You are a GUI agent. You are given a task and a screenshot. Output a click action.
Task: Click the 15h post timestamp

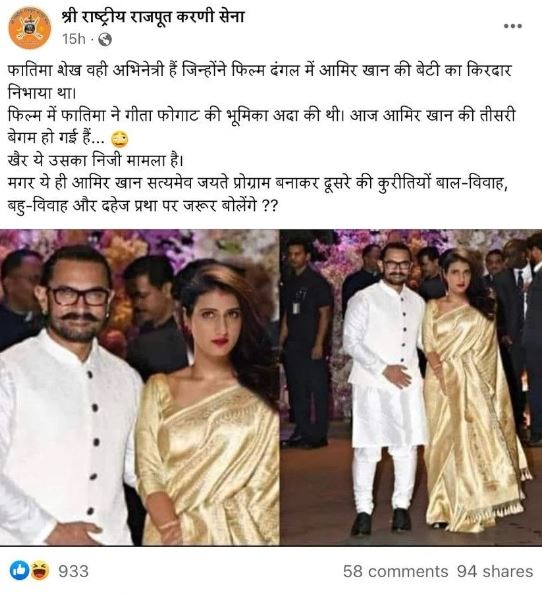tap(74, 39)
